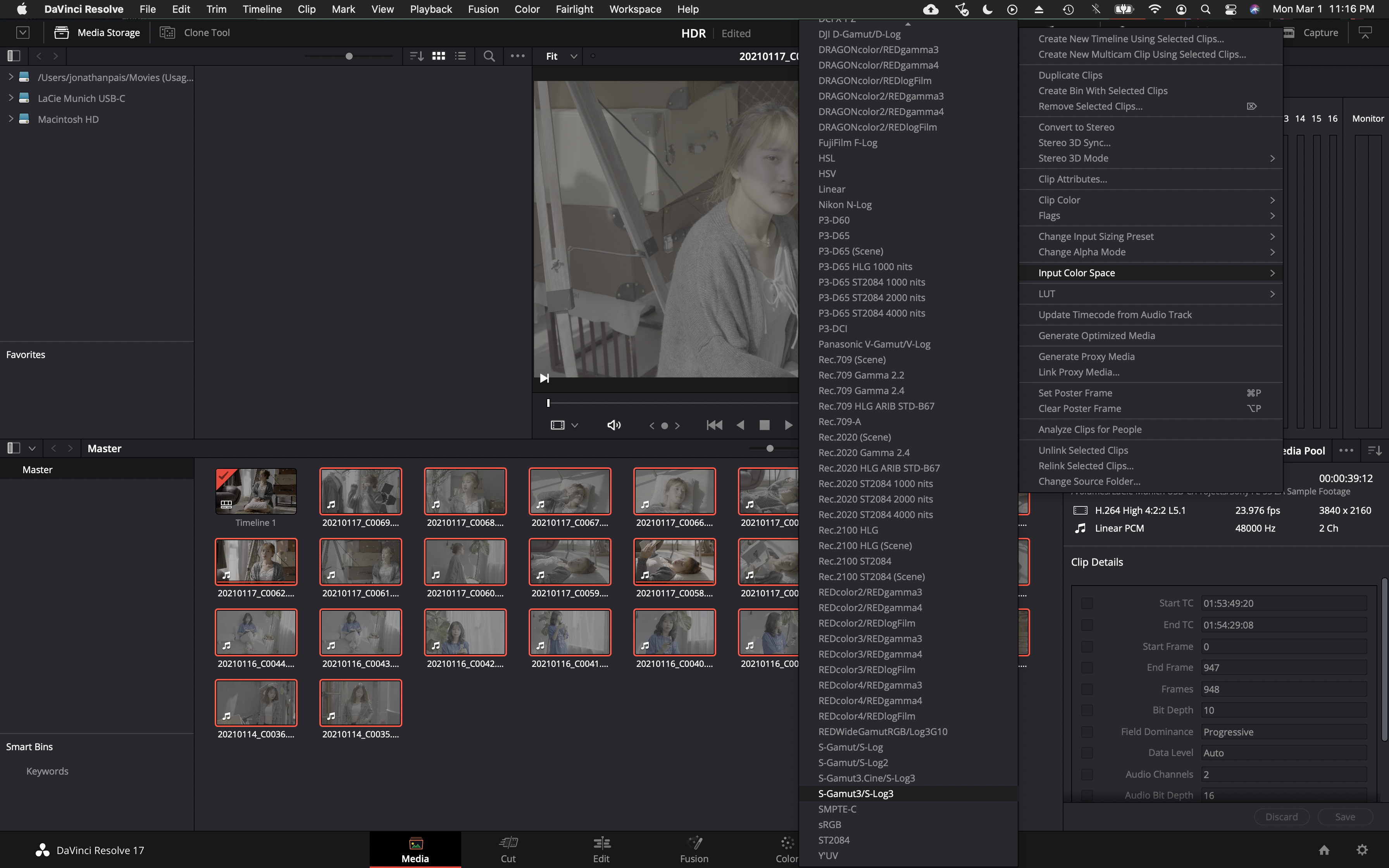
Task: Open project settings gear icon
Action: pos(1362,850)
